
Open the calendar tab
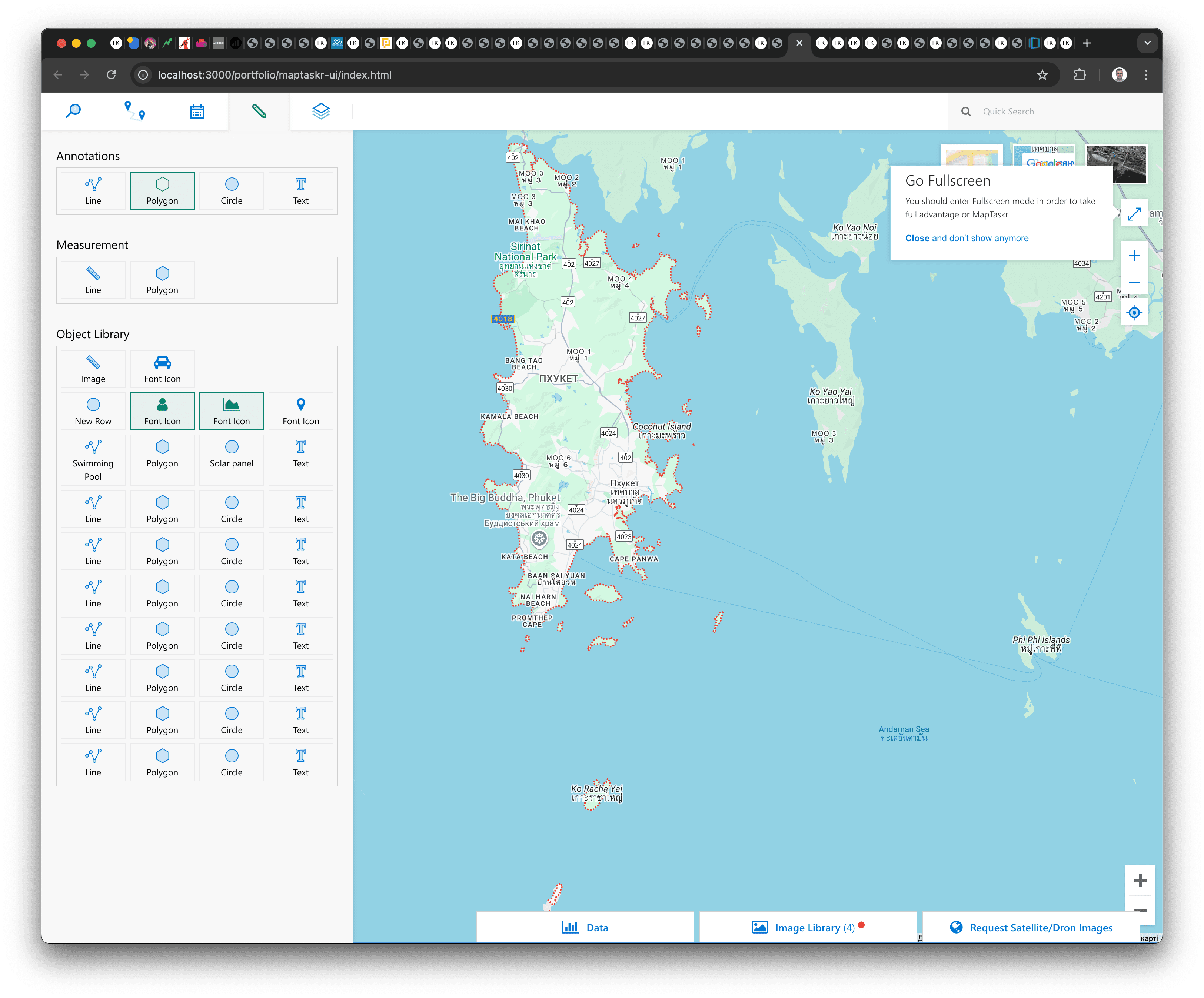click(197, 111)
